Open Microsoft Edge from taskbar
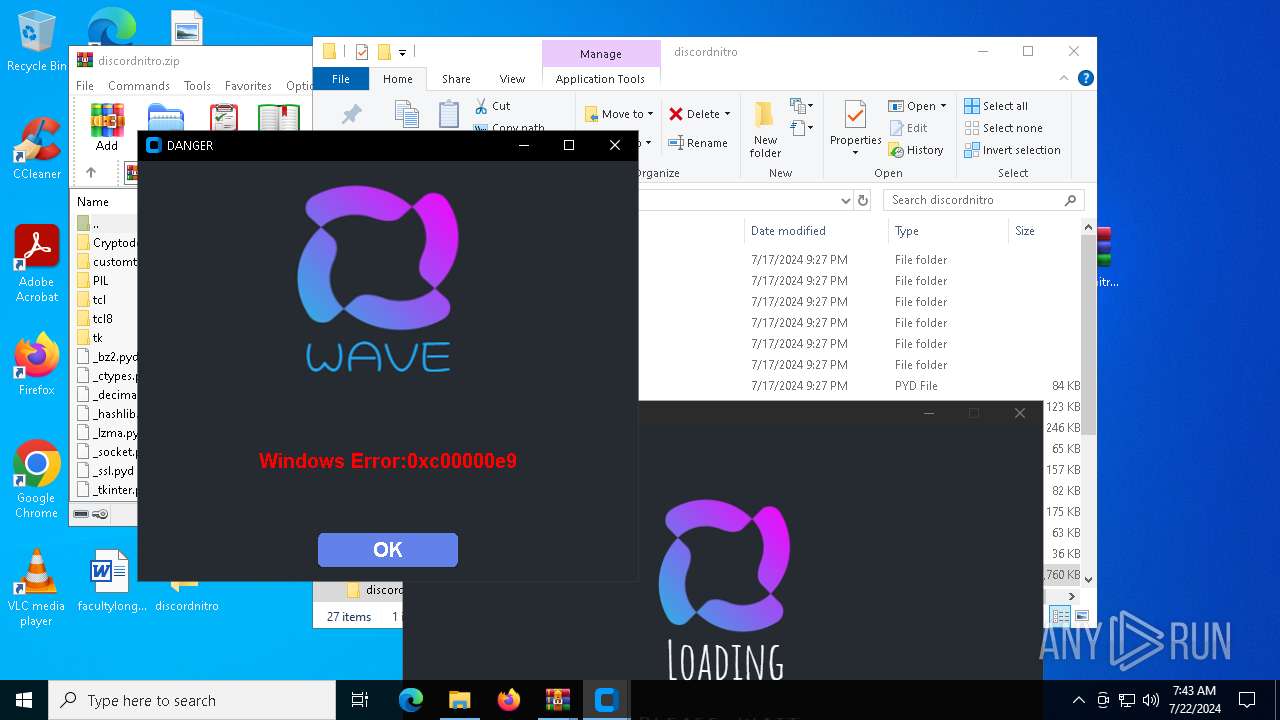 click(x=411, y=700)
